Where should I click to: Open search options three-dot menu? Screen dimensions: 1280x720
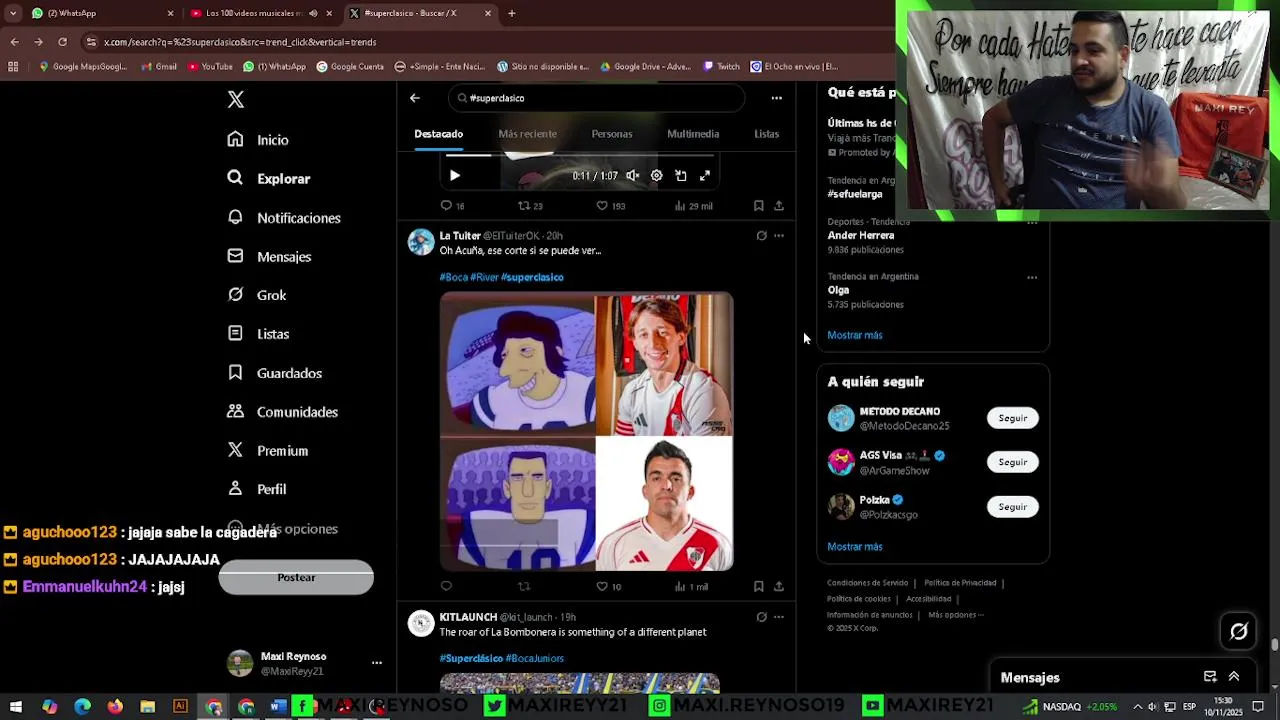point(777,98)
